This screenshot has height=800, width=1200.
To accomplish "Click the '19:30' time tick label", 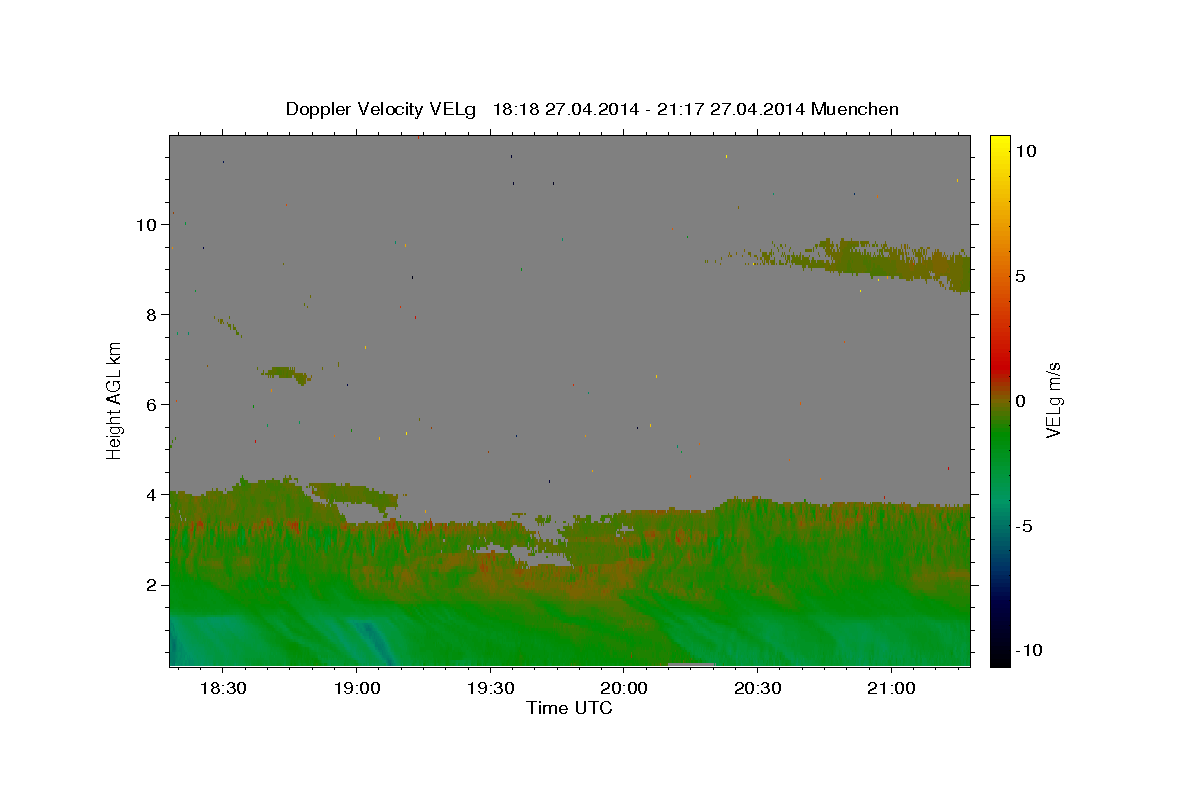I will [490, 689].
